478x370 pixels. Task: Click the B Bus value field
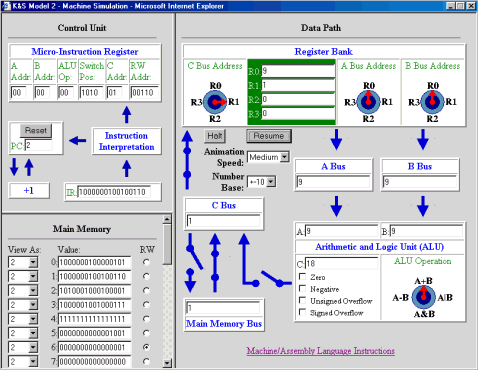coord(420,182)
